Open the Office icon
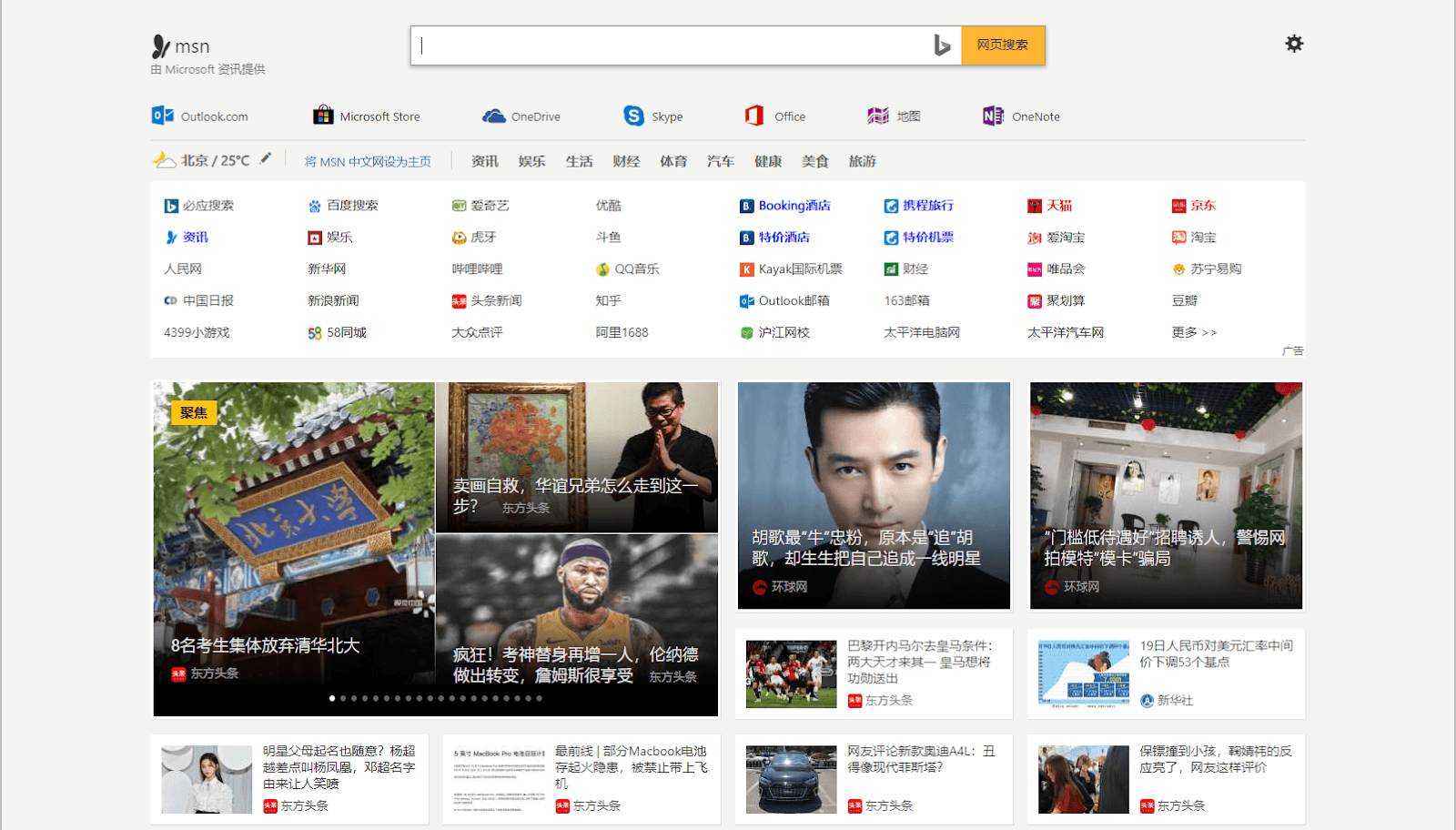1456x830 pixels. (753, 116)
